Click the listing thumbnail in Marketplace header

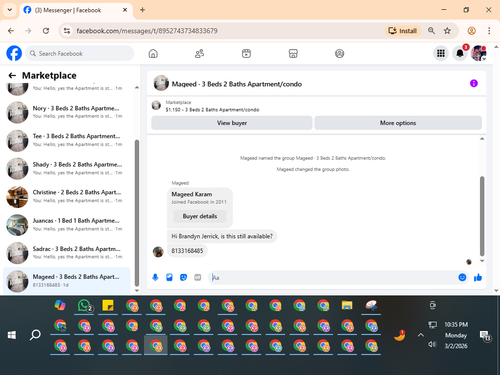[x=156, y=106]
